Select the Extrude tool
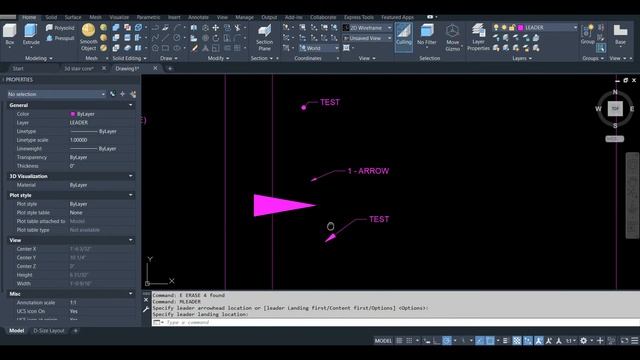Screen dimensions: 640x360 (31, 34)
